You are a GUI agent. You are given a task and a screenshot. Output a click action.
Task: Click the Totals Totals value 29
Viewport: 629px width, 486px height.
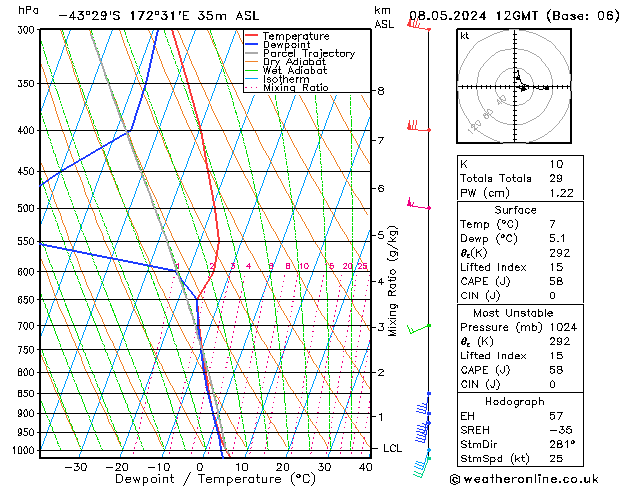pyautogui.click(x=556, y=178)
